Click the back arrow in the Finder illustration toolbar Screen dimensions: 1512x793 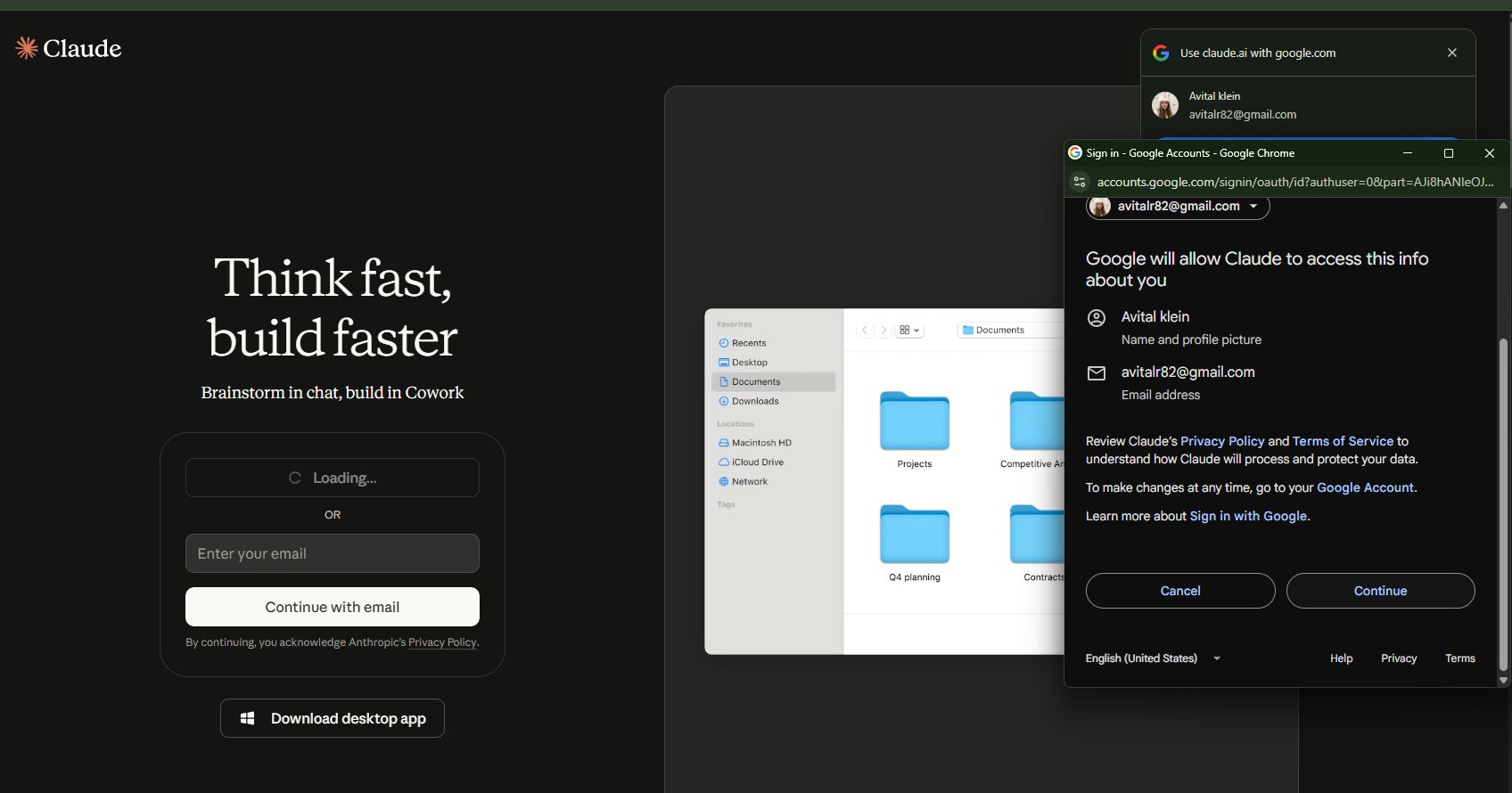pos(865,330)
